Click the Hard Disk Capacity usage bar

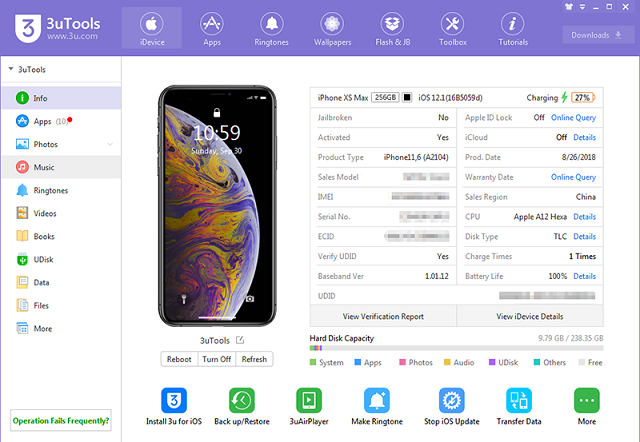click(456, 349)
